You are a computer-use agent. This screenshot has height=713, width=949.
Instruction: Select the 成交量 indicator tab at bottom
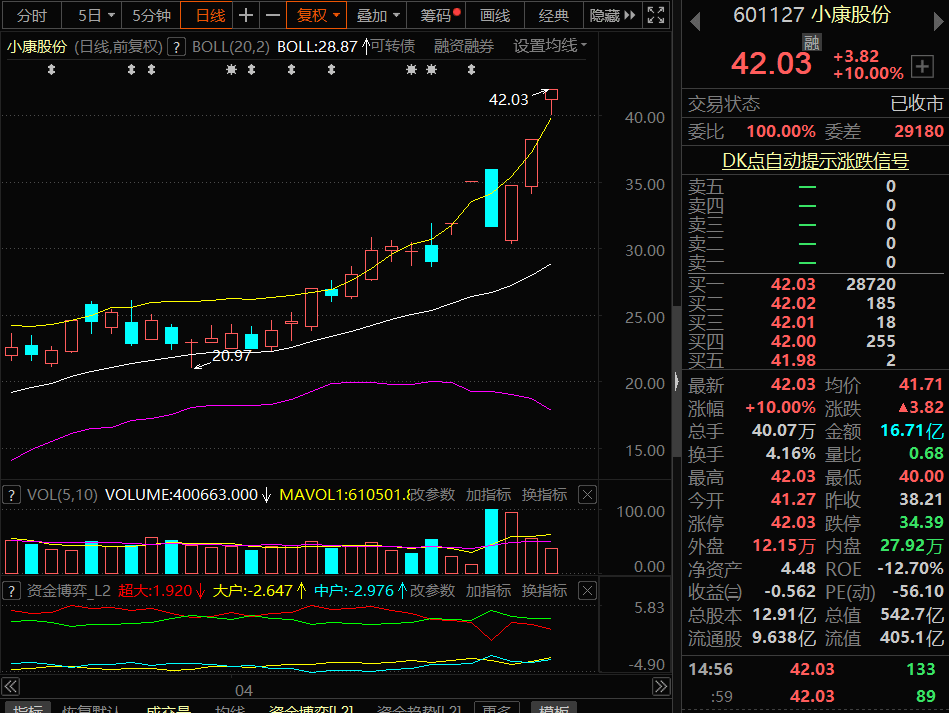coord(168,708)
